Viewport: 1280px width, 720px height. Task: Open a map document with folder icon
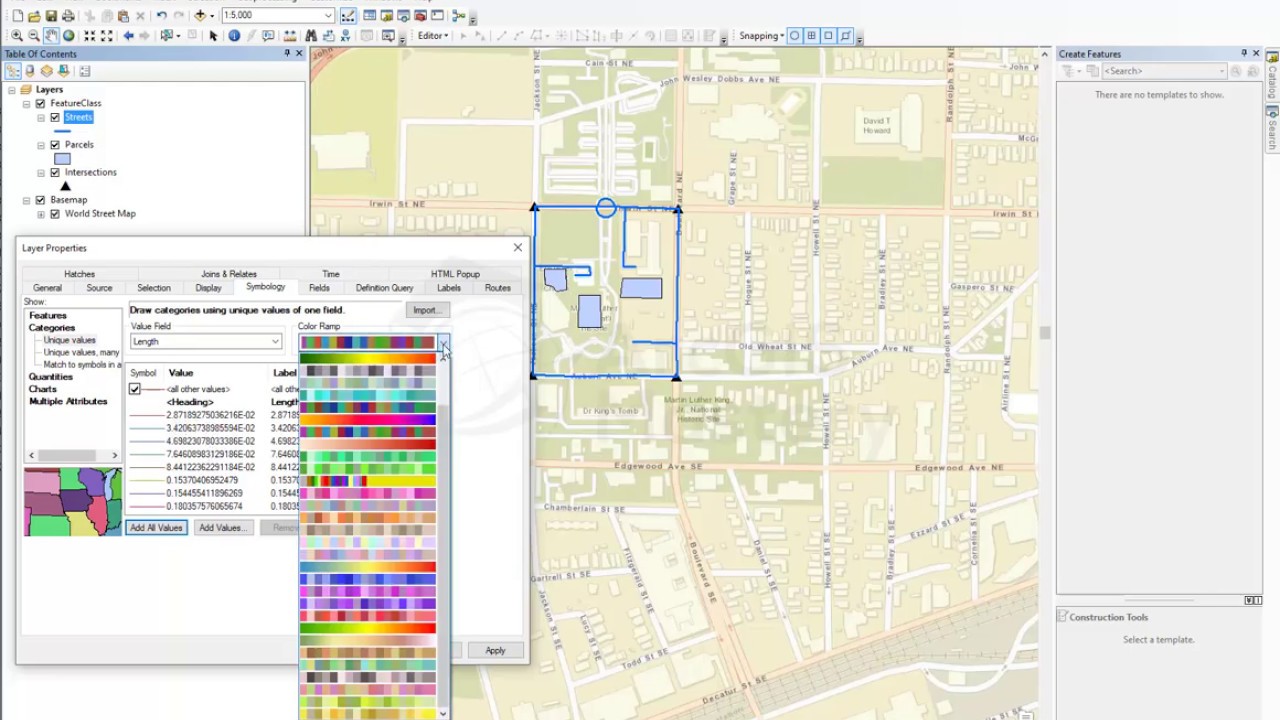coord(35,16)
